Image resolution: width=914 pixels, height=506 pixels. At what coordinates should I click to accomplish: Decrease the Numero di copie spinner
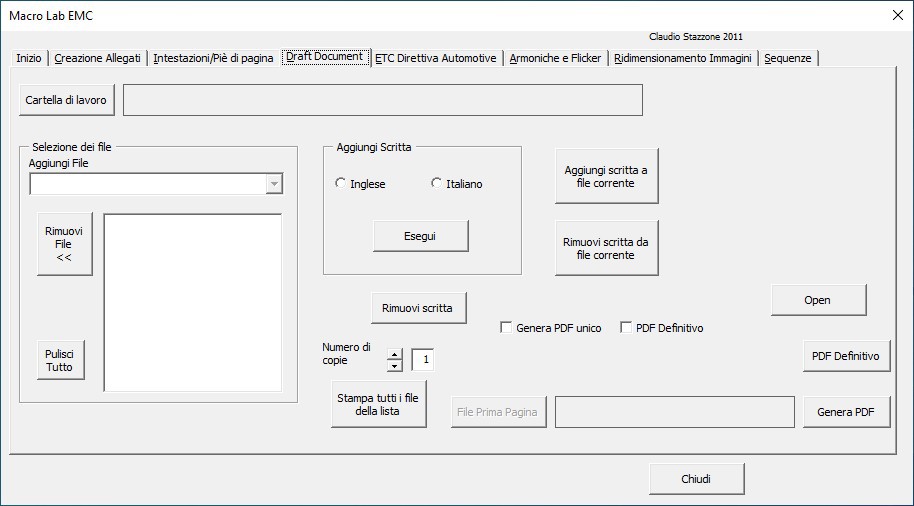point(394,366)
